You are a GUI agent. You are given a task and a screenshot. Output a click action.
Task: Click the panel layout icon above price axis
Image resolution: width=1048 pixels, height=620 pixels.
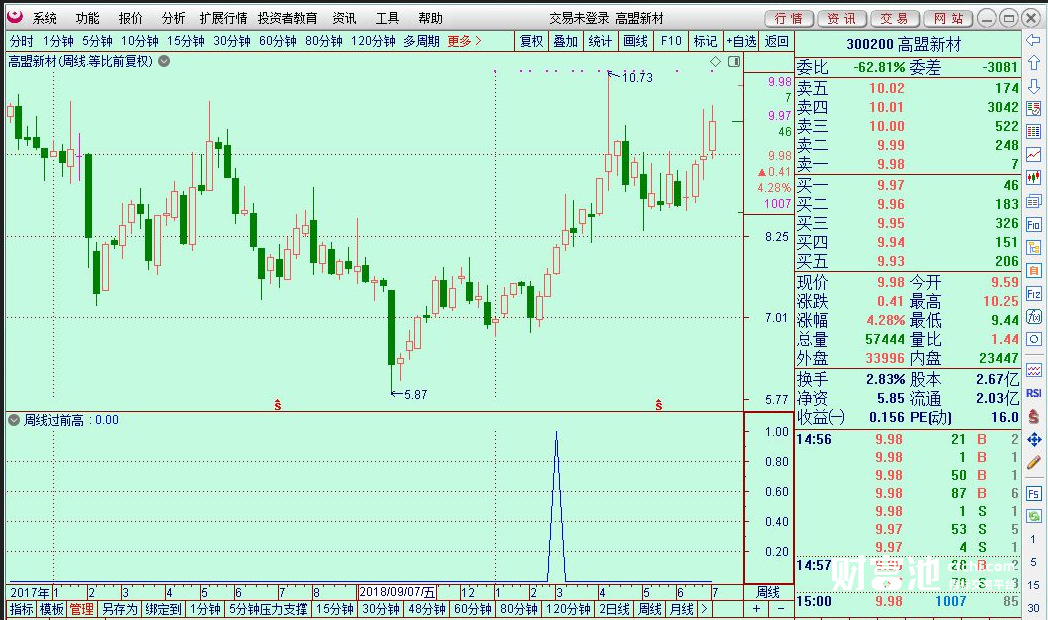pos(734,61)
